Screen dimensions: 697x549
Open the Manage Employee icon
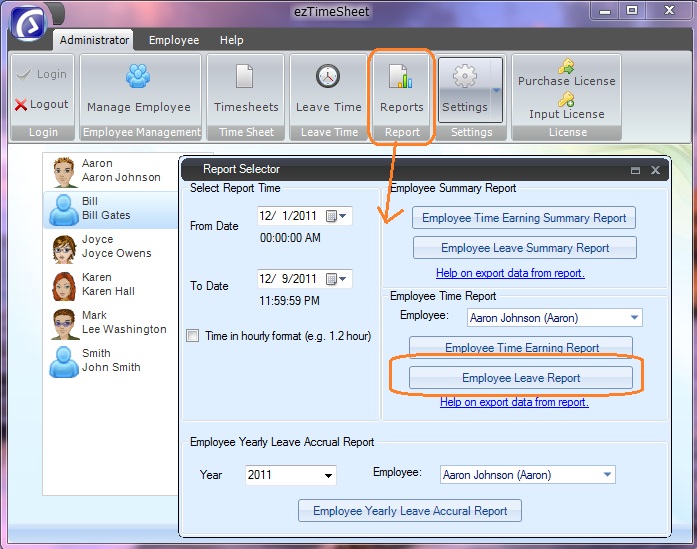tap(138, 77)
